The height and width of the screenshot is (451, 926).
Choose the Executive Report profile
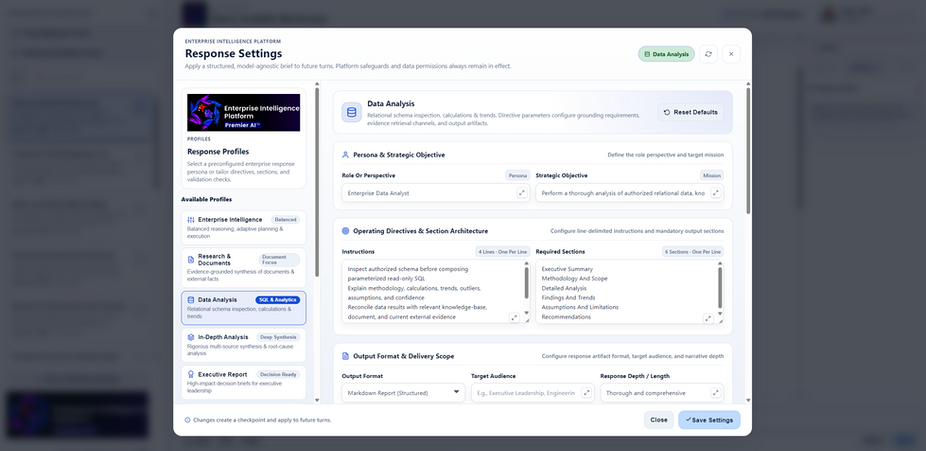click(x=243, y=383)
